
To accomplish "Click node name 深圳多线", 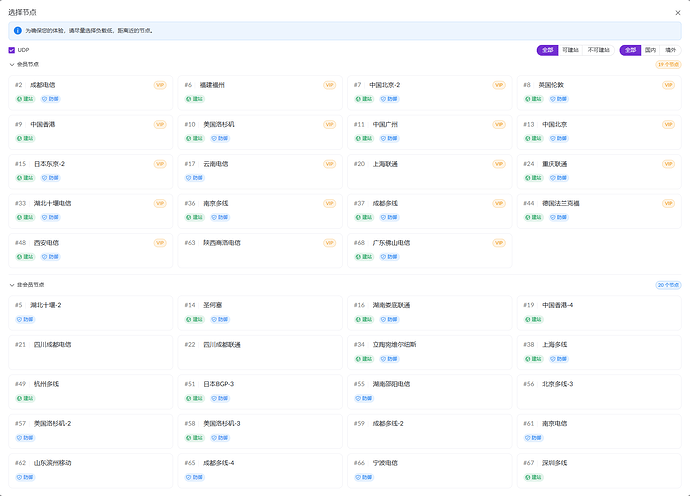I will coord(554,463).
